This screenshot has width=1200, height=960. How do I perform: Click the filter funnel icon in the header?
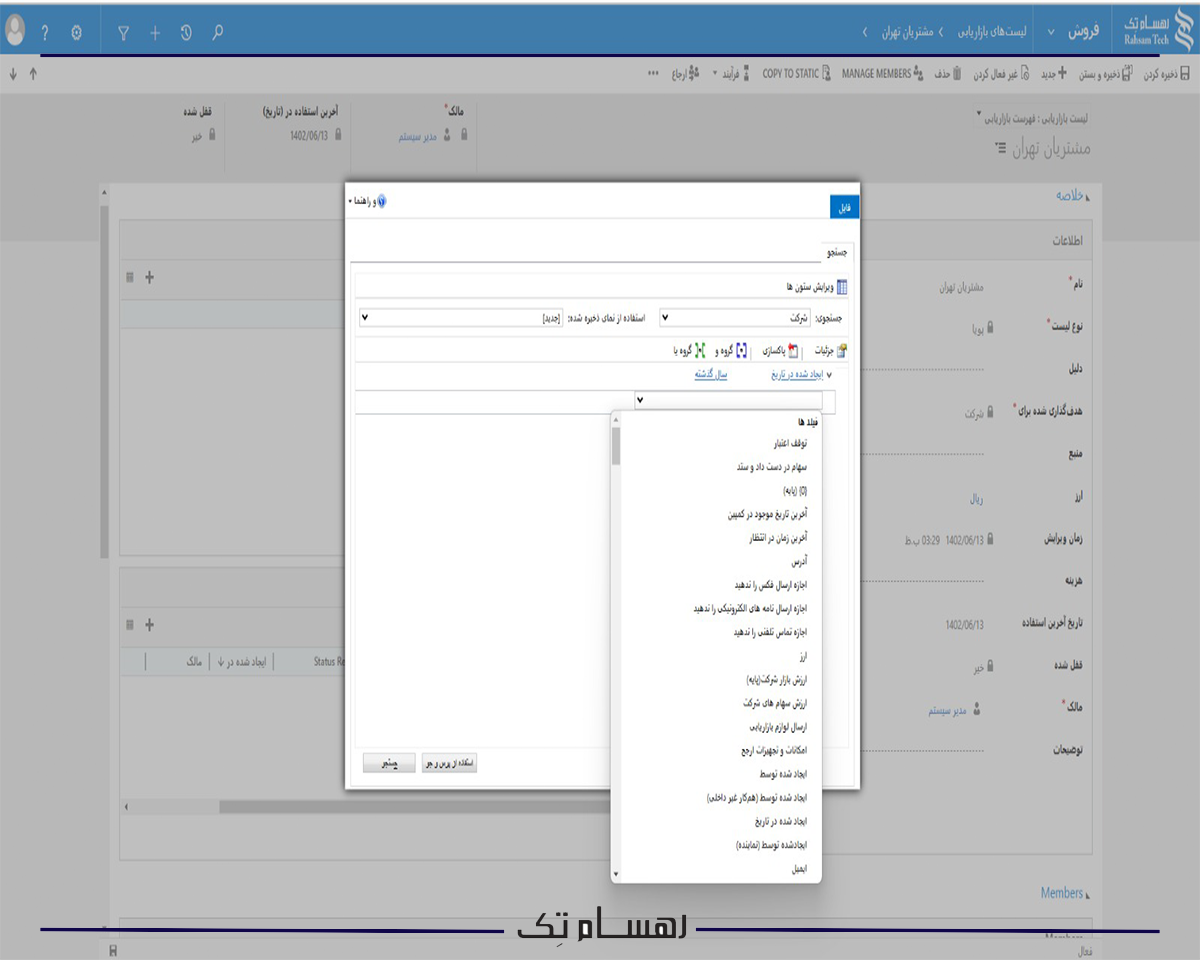(x=124, y=31)
